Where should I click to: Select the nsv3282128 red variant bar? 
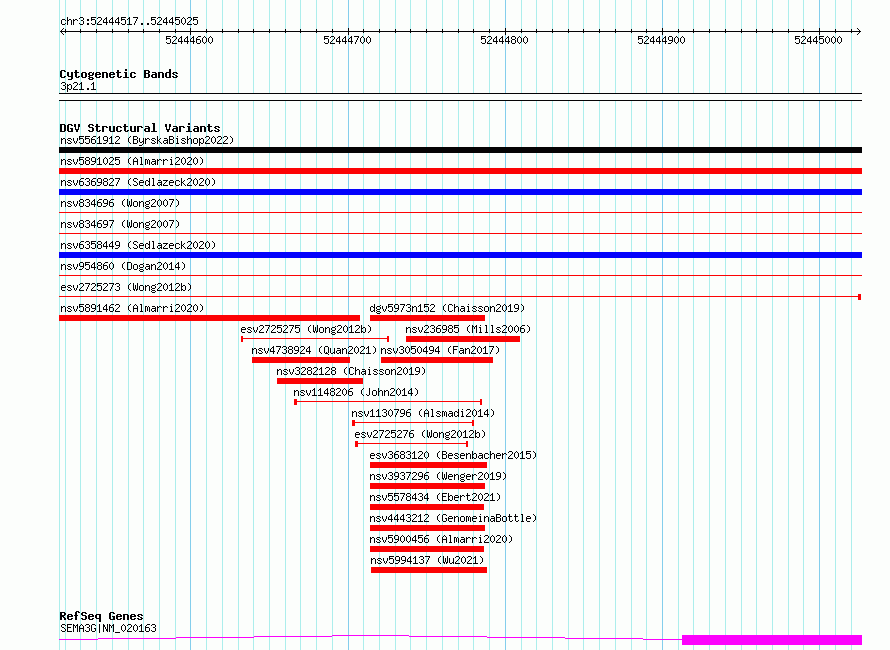click(x=320, y=381)
